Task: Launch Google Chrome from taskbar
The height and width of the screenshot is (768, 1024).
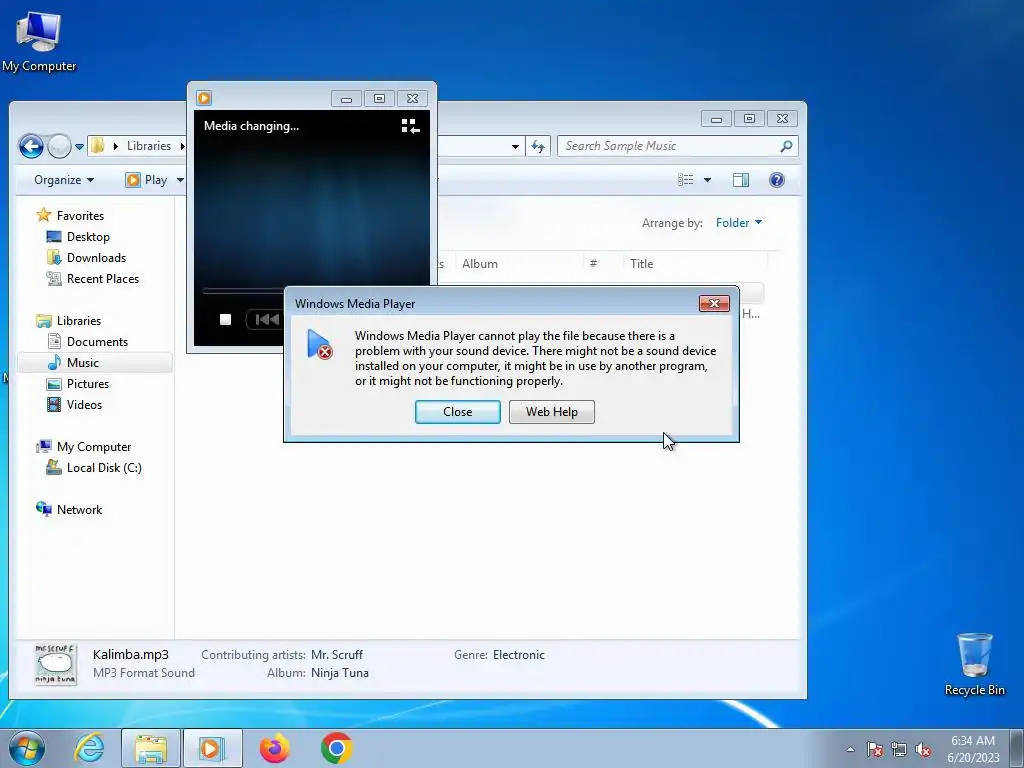Action: tap(337, 748)
